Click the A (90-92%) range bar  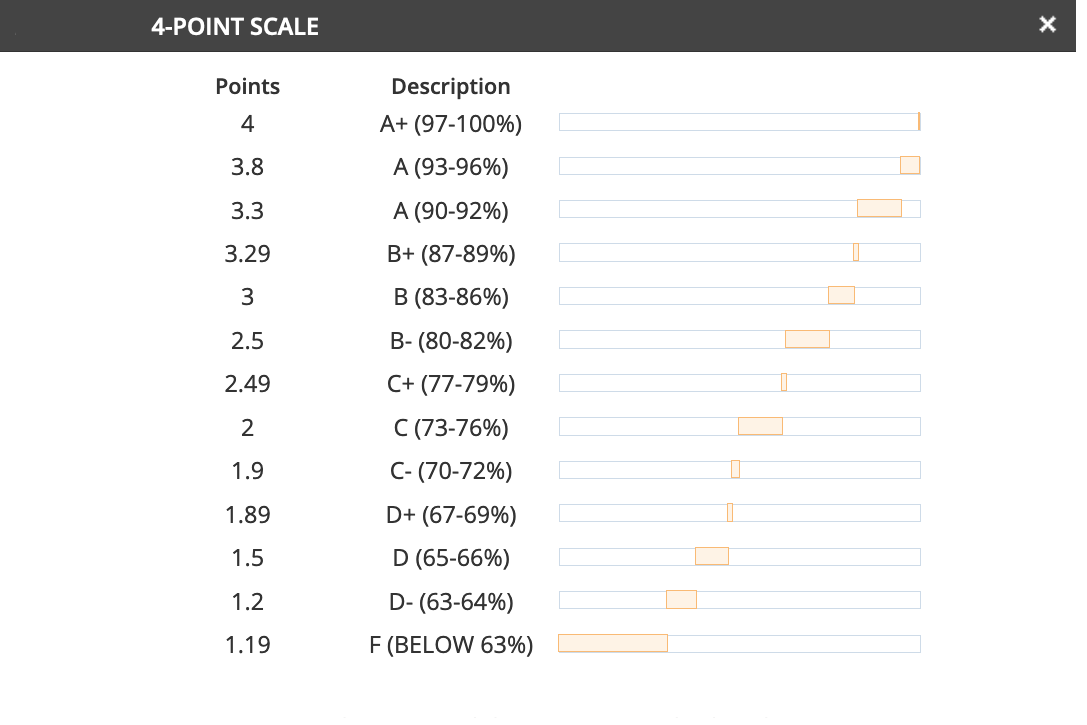(739, 209)
